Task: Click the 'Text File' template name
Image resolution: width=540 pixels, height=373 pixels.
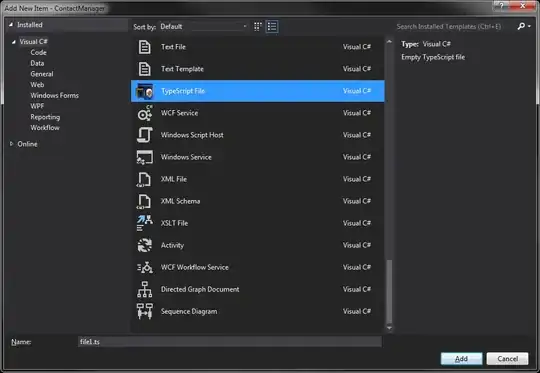Action: (173, 47)
